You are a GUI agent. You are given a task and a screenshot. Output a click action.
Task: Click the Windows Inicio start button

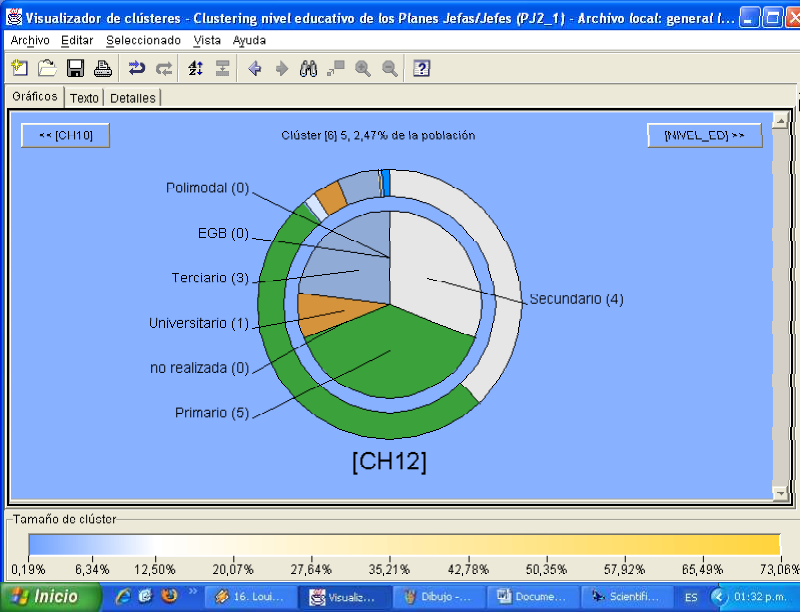48,596
